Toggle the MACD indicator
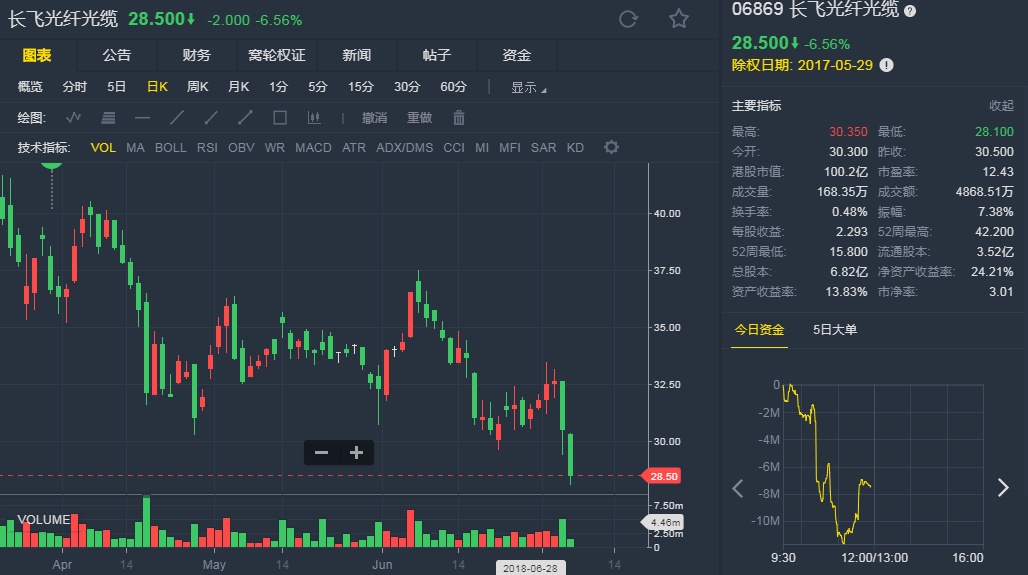The image size is (1028, 575). pos(313,148)
